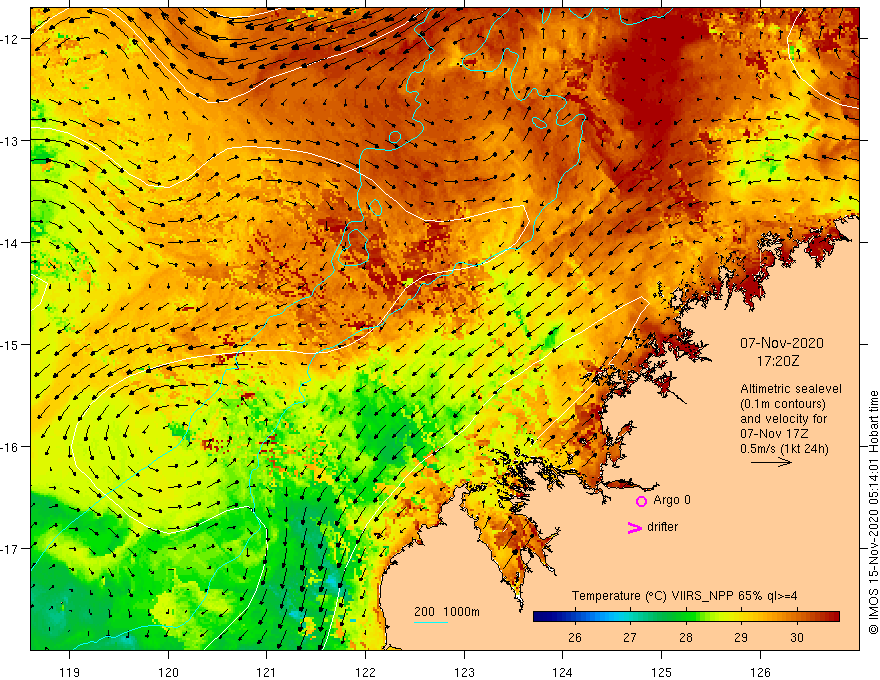Click the latitude -12 axis label

click(x=10, y=39)
